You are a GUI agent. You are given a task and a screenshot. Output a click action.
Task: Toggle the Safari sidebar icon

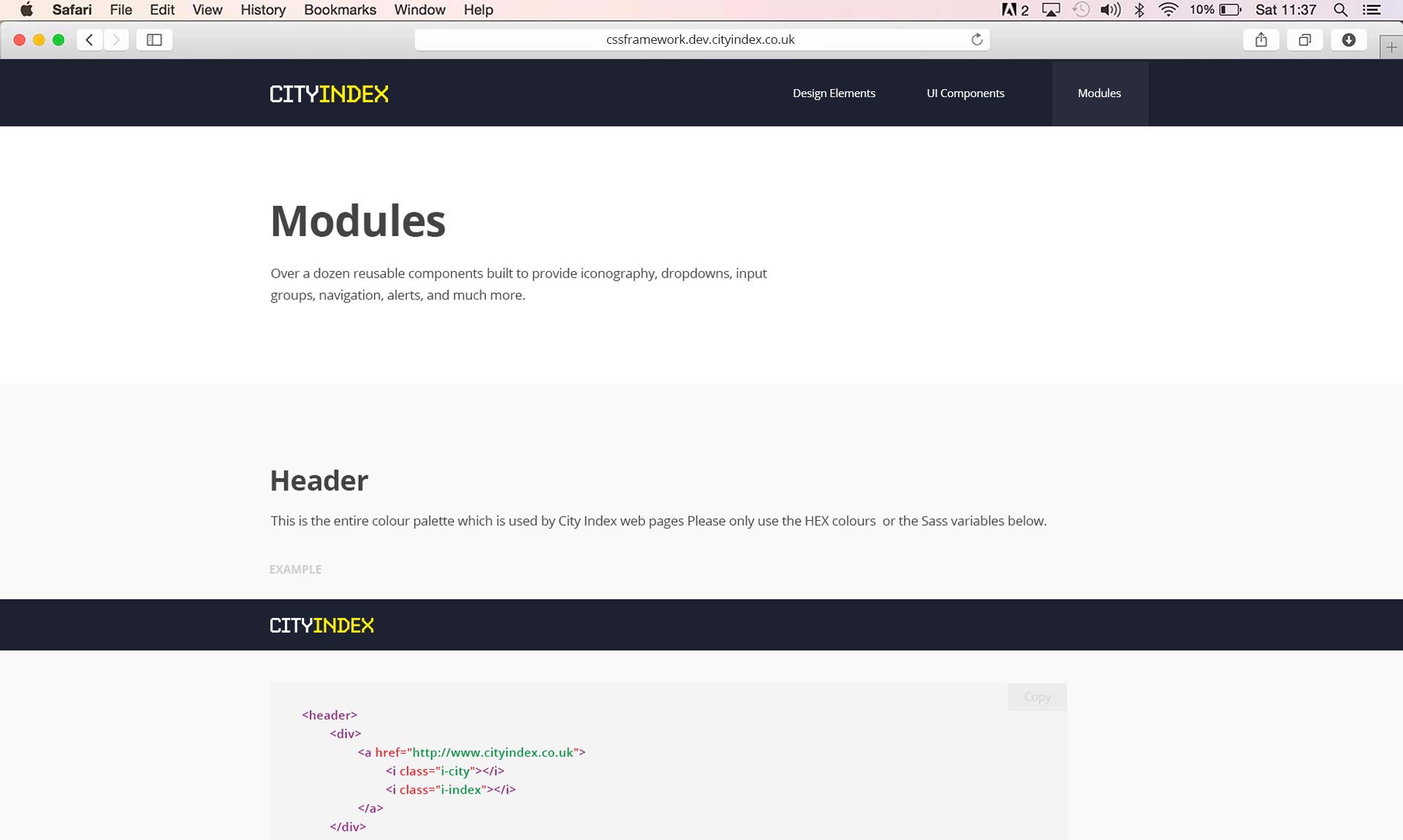pyautogui.click(x=154, y=39)
